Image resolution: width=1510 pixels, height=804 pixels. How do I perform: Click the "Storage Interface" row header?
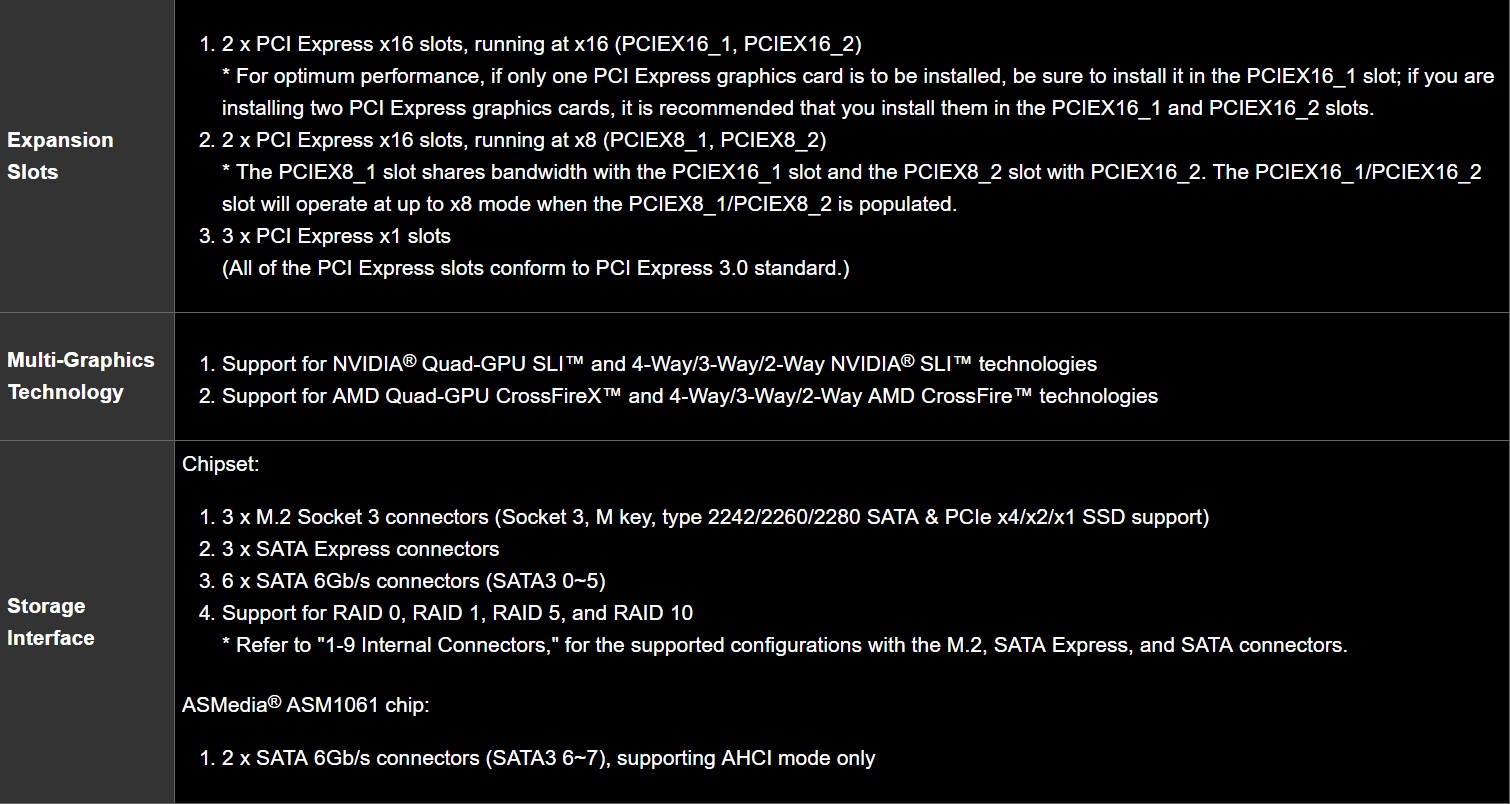point(51,622)
